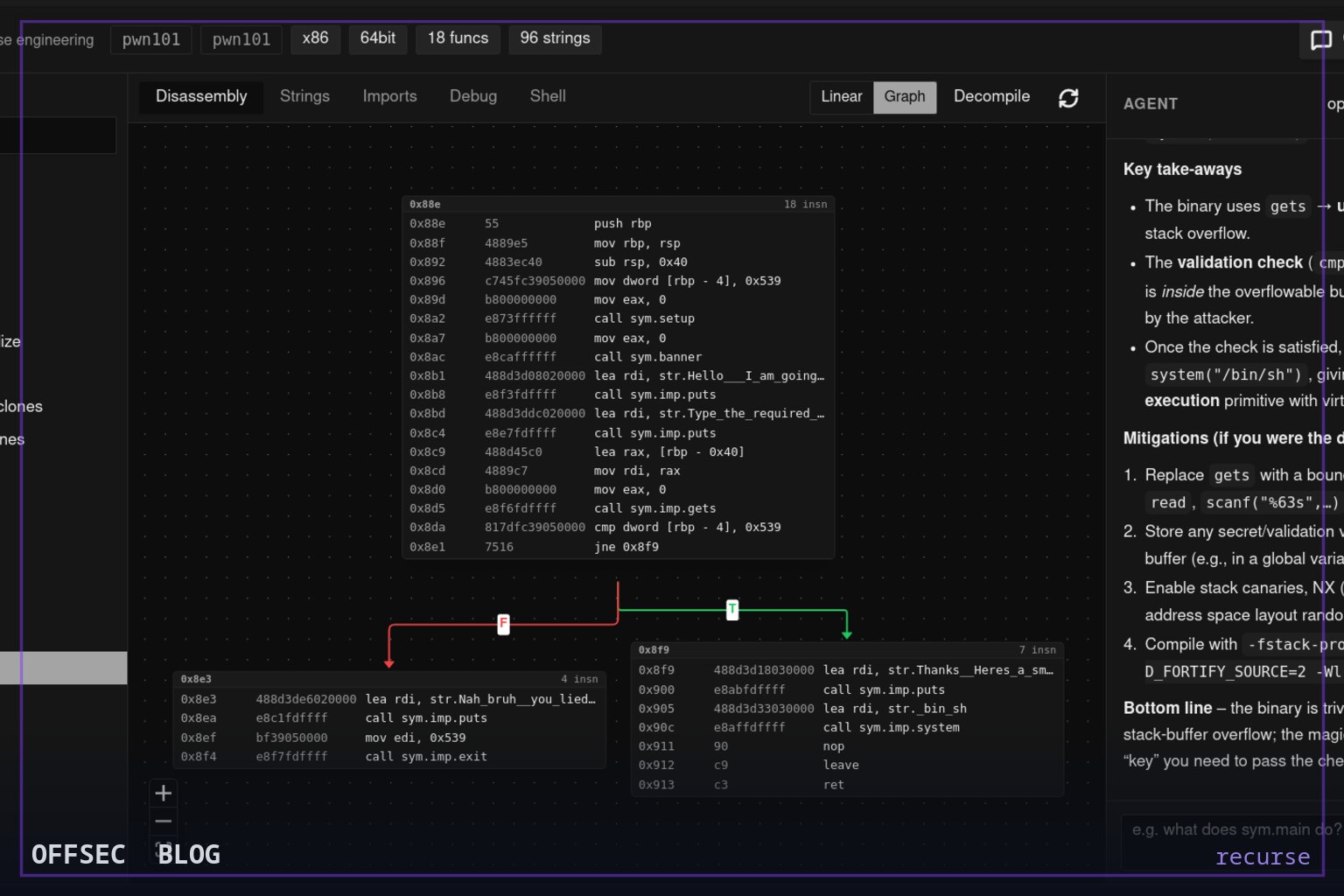Click the 'Key take-aways' heading
Screen dimensions: 1344x896
coord(1182,170)
